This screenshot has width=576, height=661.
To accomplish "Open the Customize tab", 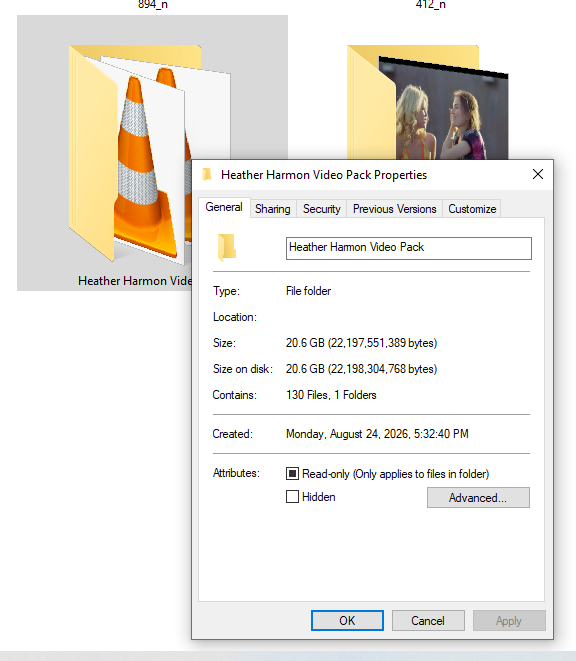I will click(x=472, y=209).
